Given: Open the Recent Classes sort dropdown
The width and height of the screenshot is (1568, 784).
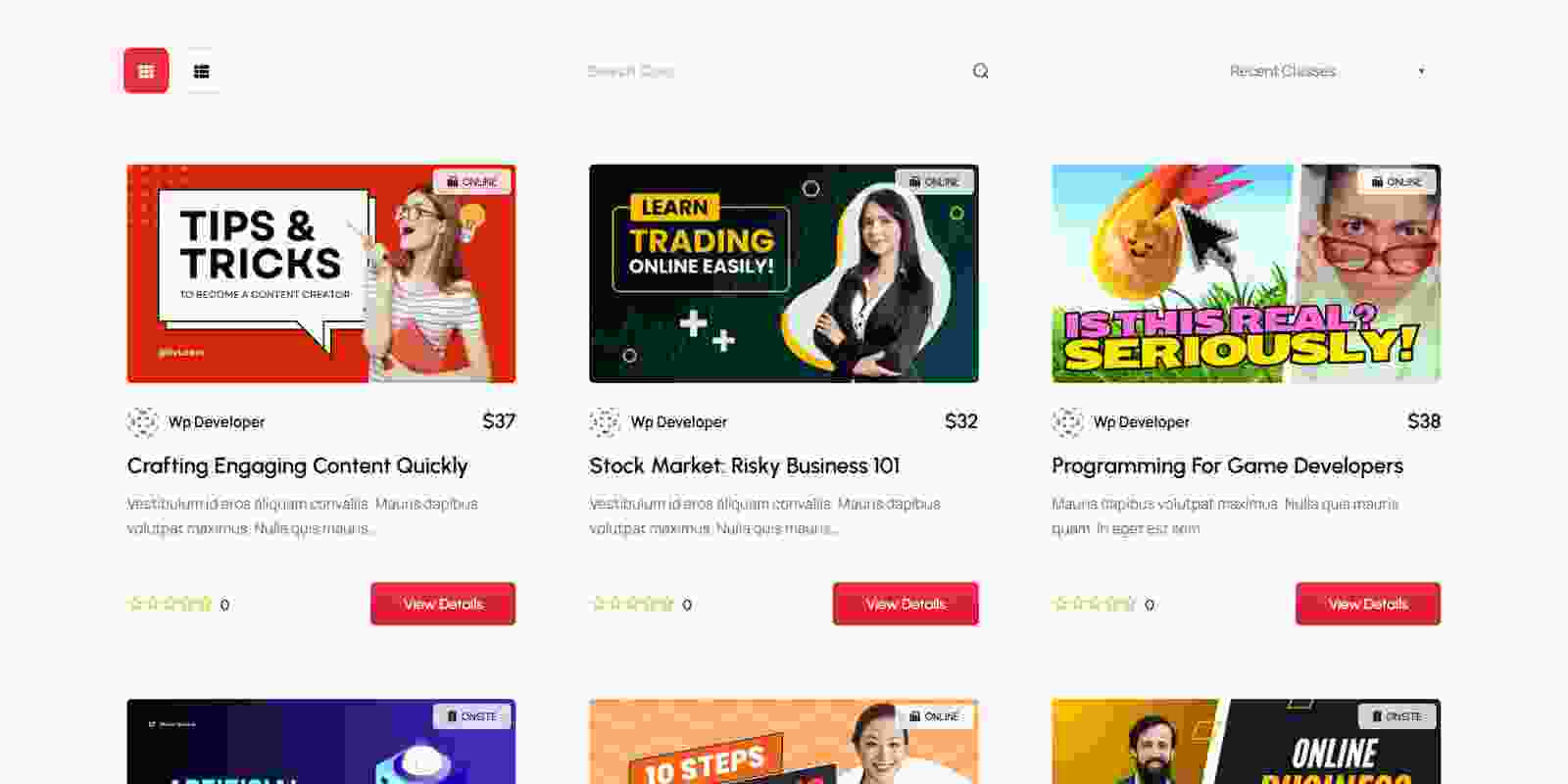Looking at the screenshot, I should pyautogui.click(x=1328, y=71).
